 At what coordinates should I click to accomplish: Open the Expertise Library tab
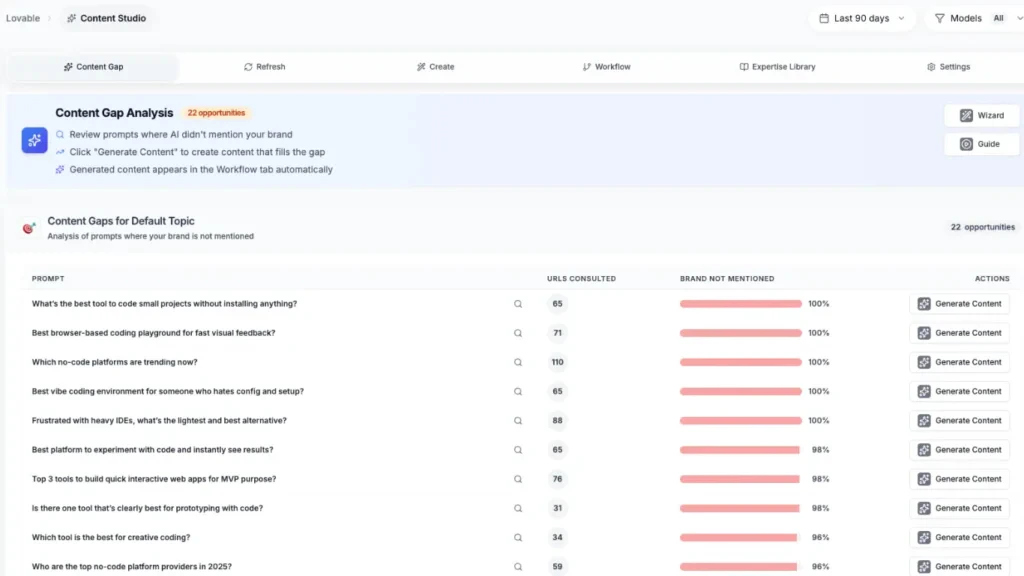click(778, 67)
